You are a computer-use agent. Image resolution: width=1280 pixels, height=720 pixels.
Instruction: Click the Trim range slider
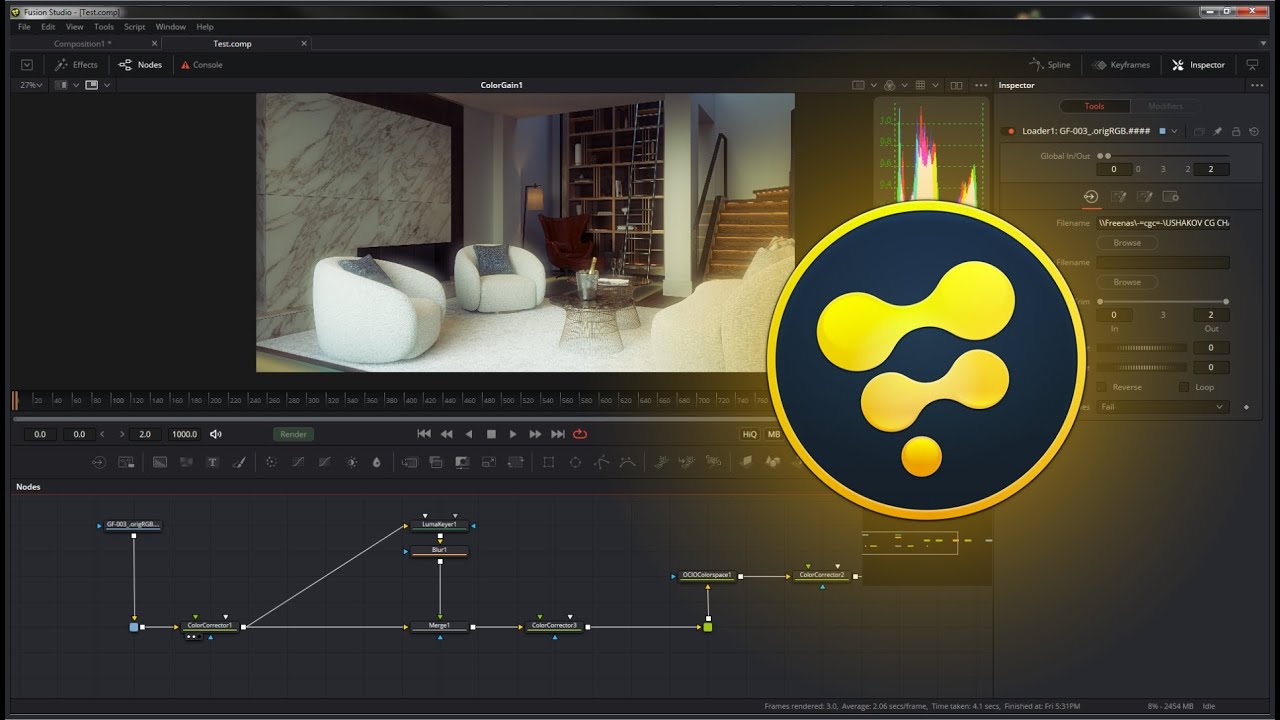1163,301
